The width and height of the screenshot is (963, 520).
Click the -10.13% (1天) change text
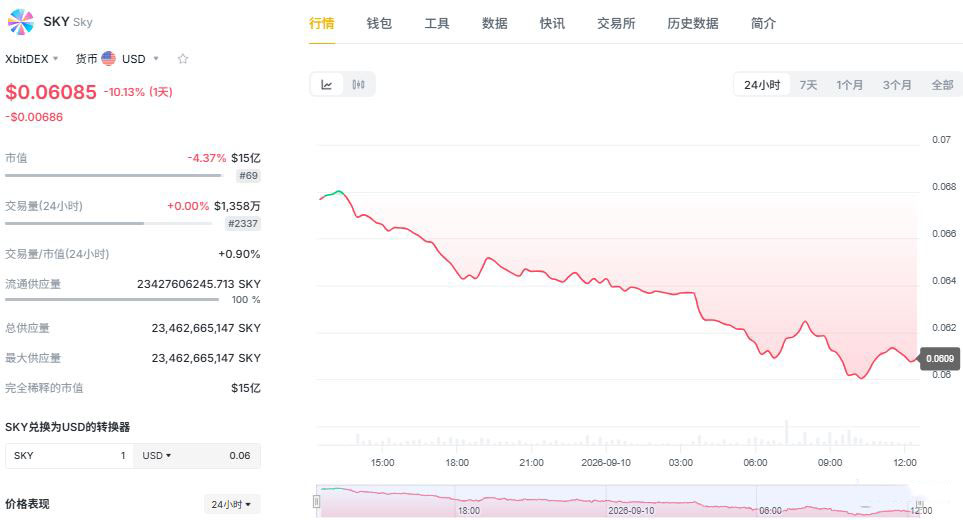coord(138,92)
